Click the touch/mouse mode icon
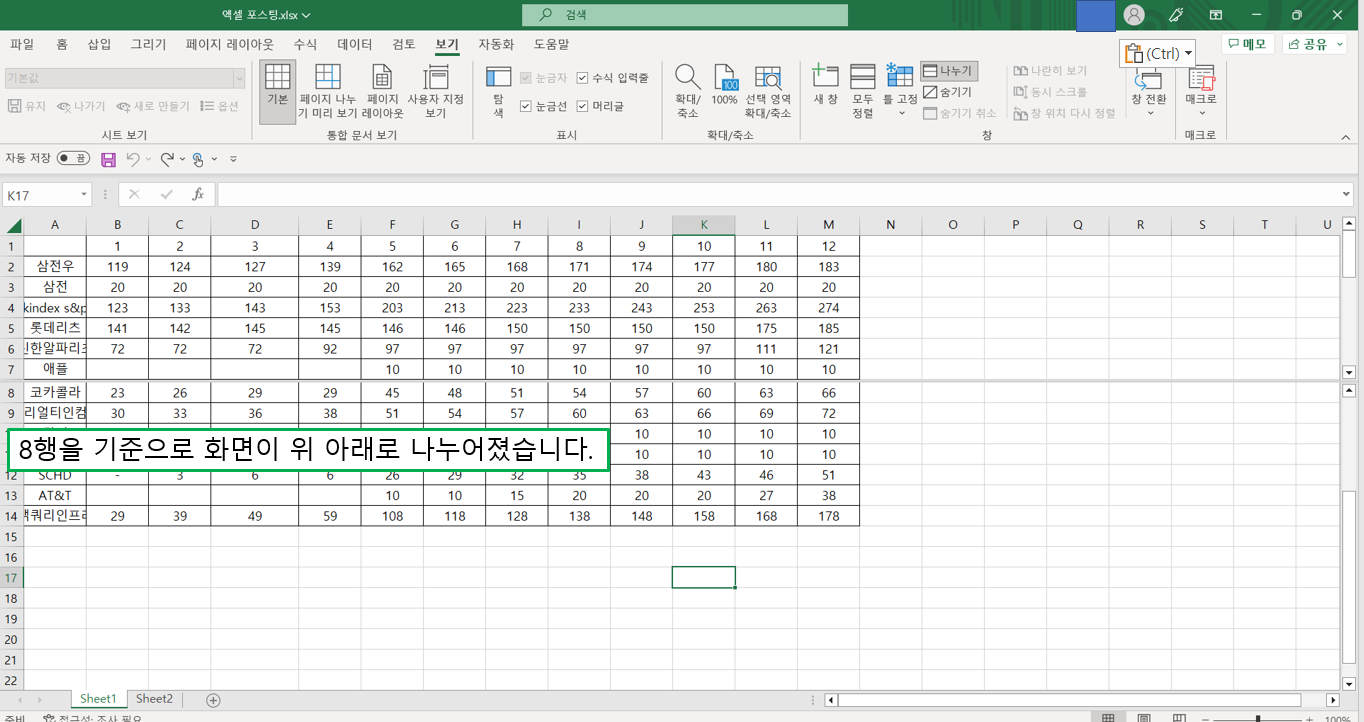The image size is (1364, 722). click(x=198, y=159)
